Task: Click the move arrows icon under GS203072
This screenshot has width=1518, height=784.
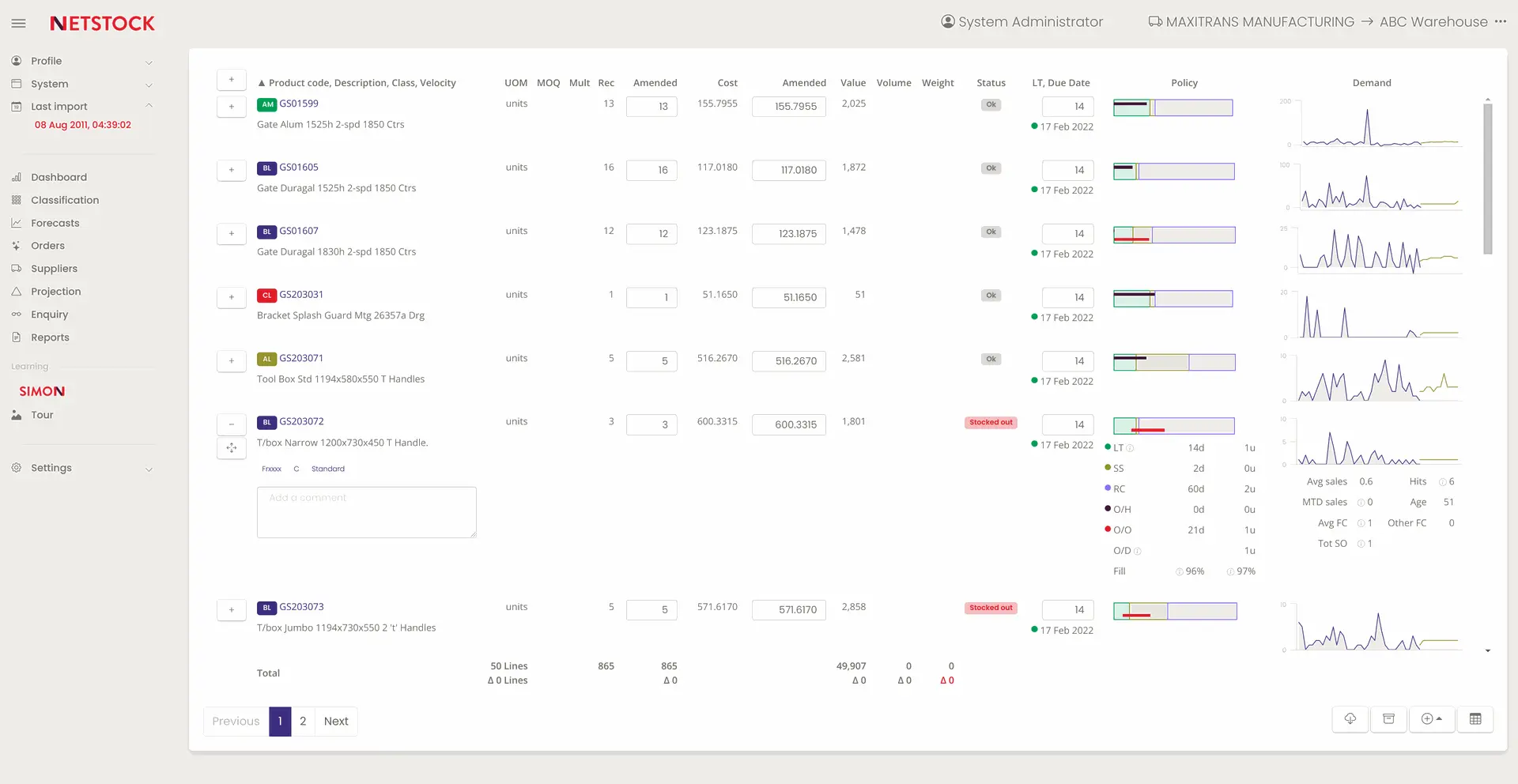Action: click(232, 448)
